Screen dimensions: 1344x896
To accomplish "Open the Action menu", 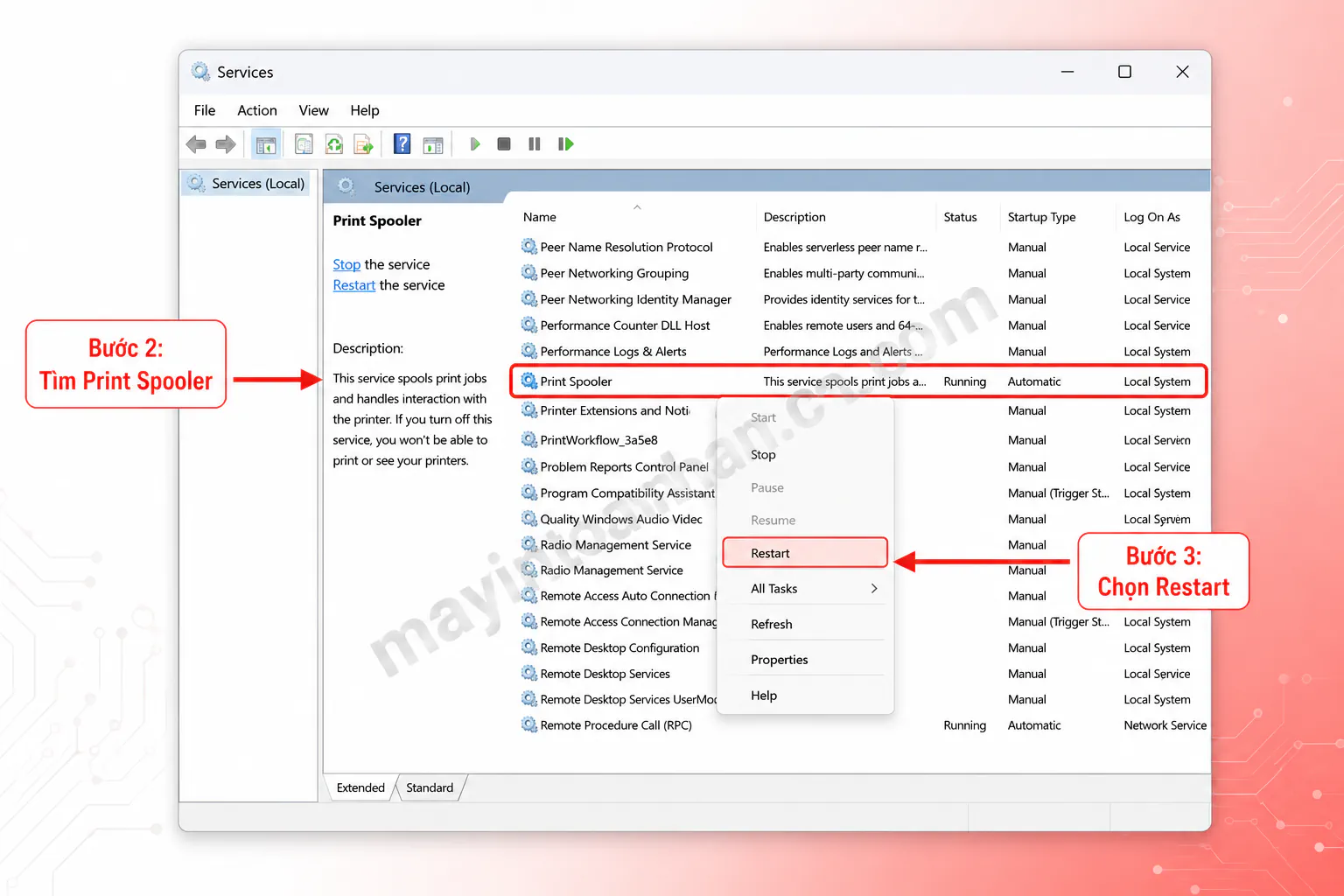I will coord(257,110).
